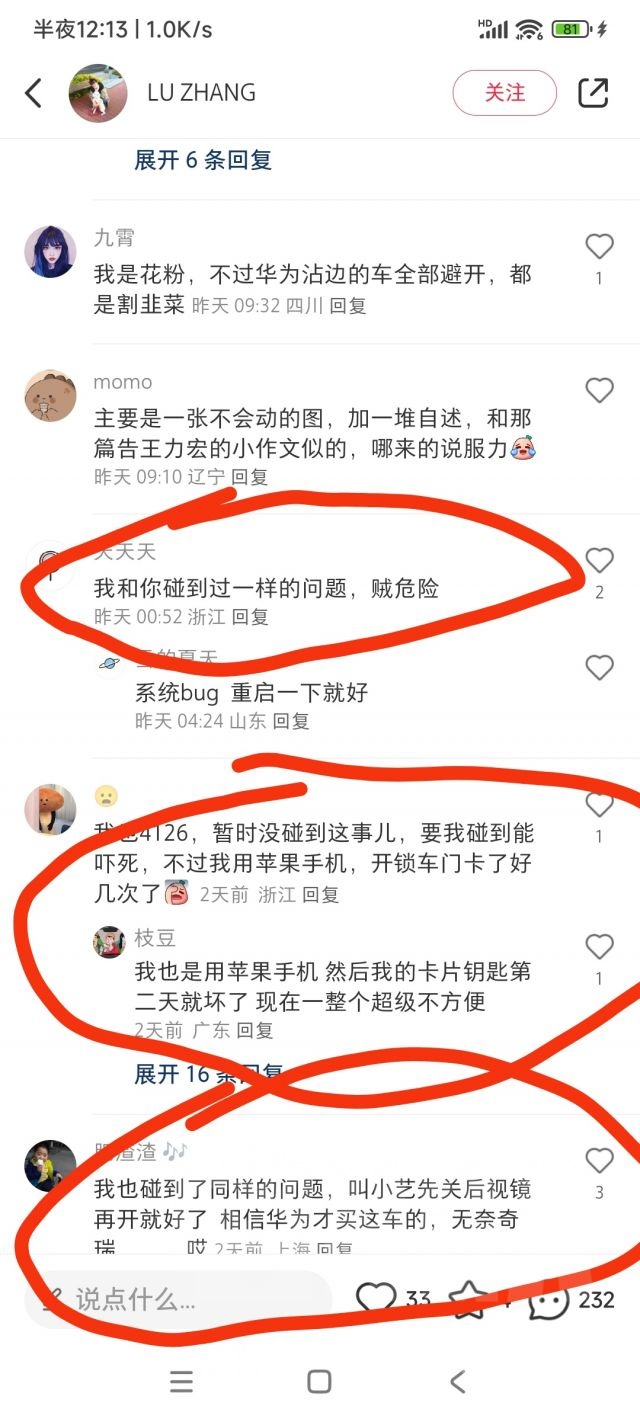Like 九霄's comment with the heart

click(x=599, y=246)
